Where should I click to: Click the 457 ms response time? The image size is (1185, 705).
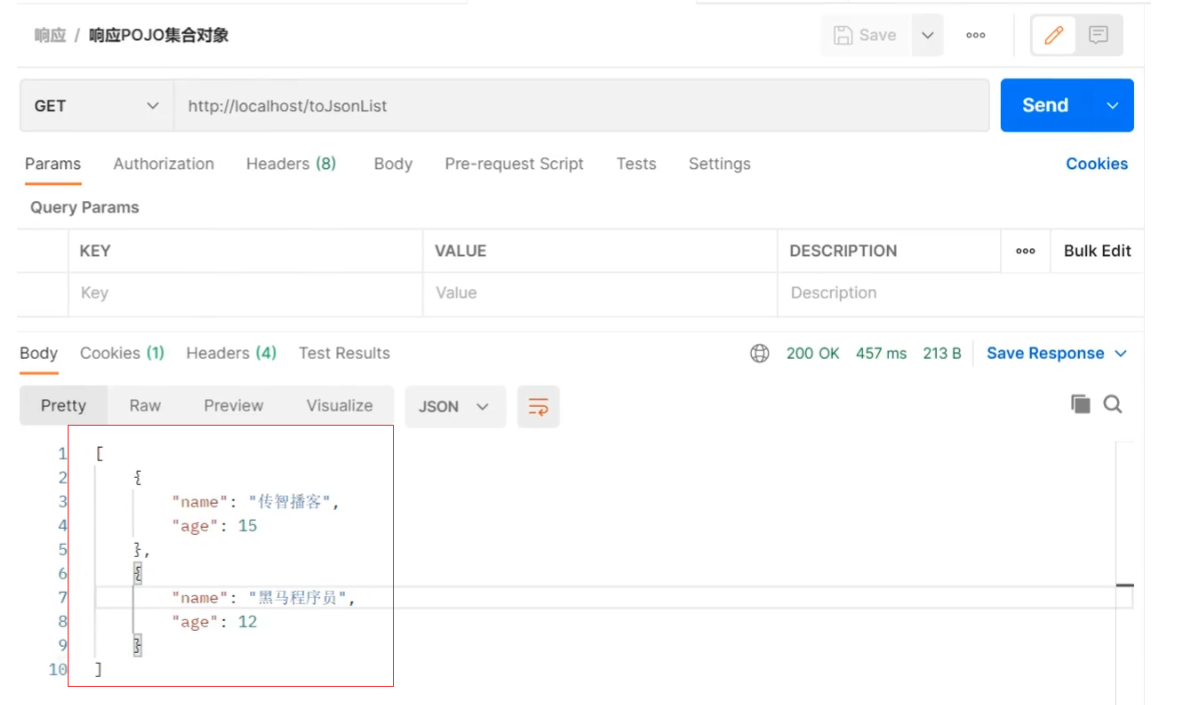click(880, 354)
